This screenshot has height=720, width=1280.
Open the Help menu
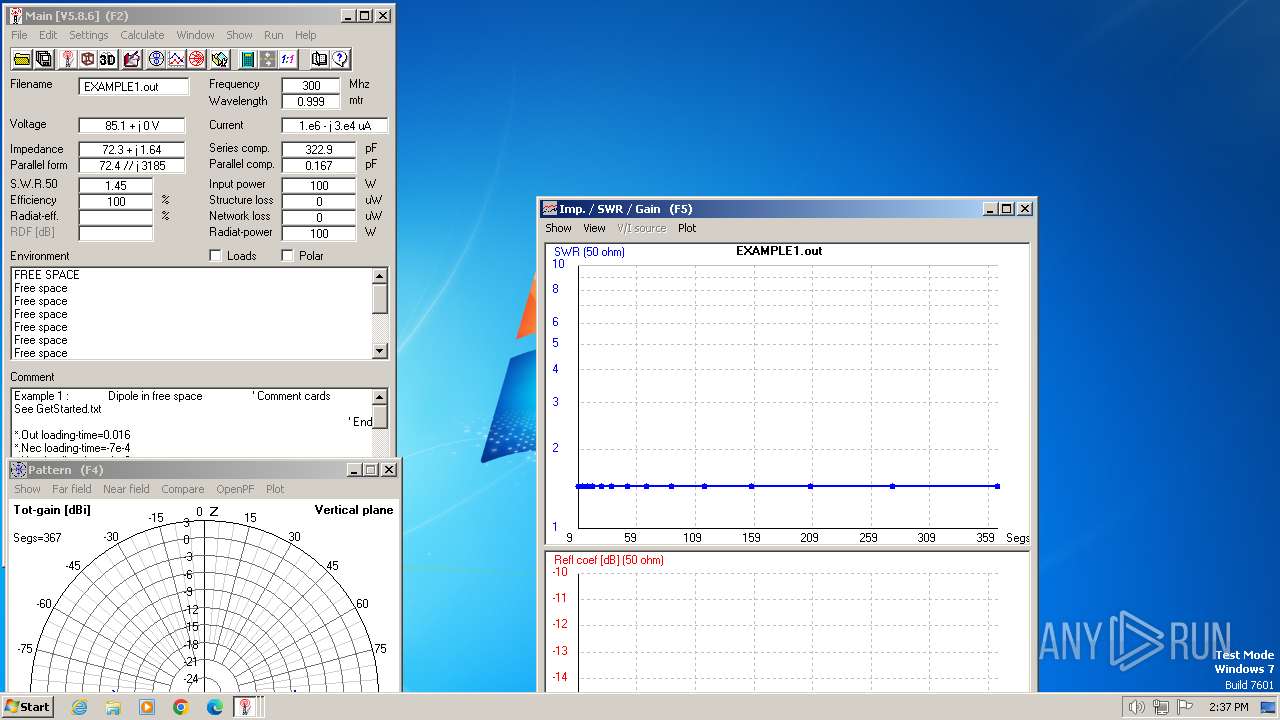(305, 35)
